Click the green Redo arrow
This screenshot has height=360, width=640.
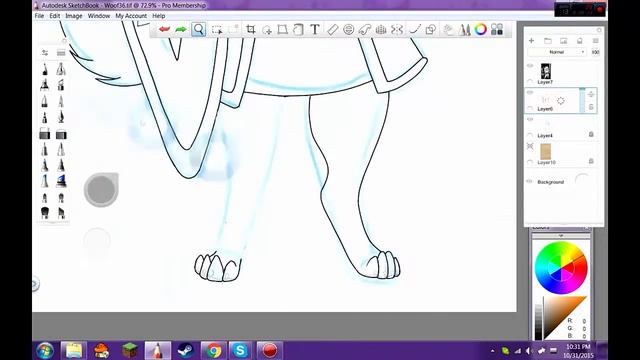[180, 29]
